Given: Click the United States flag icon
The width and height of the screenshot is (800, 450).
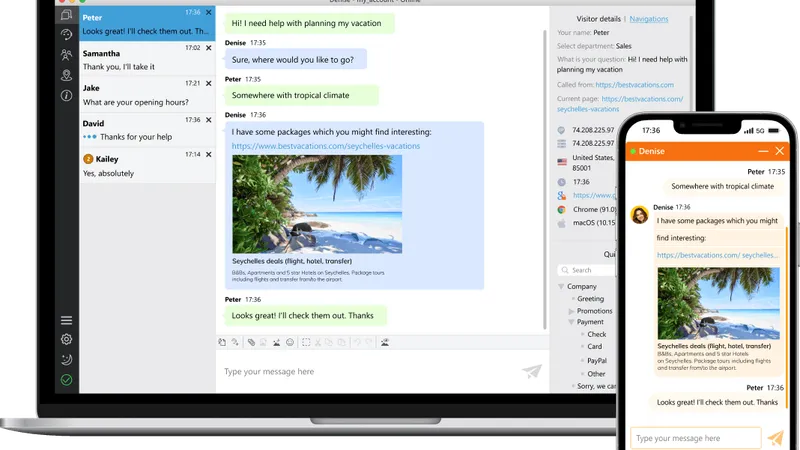Looking at the screenshot, I should tap(562, 162).
